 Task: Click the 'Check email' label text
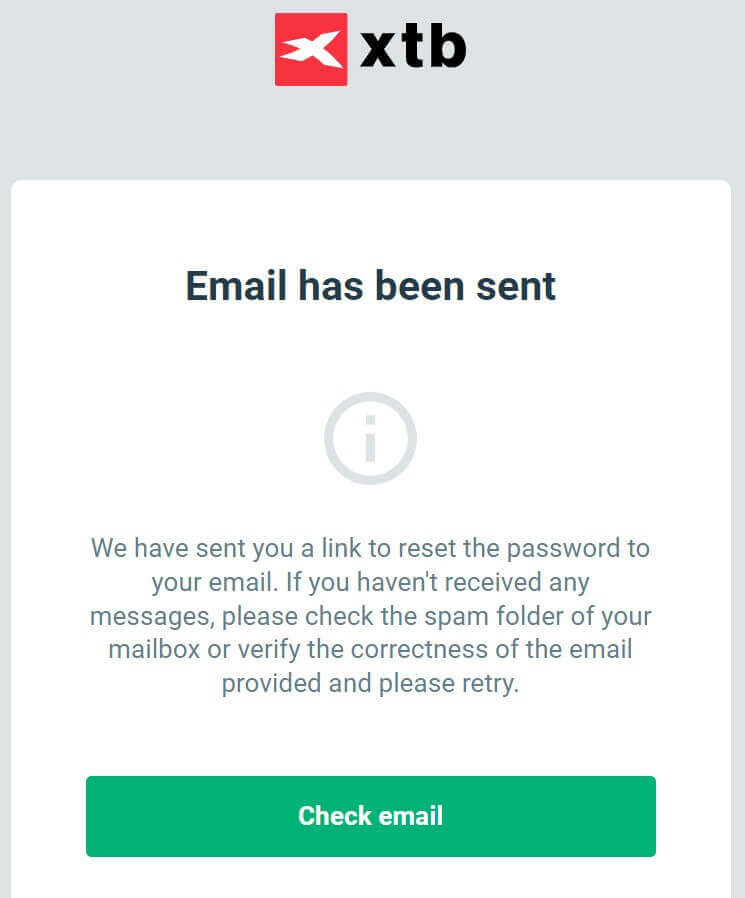pos(370,816)
